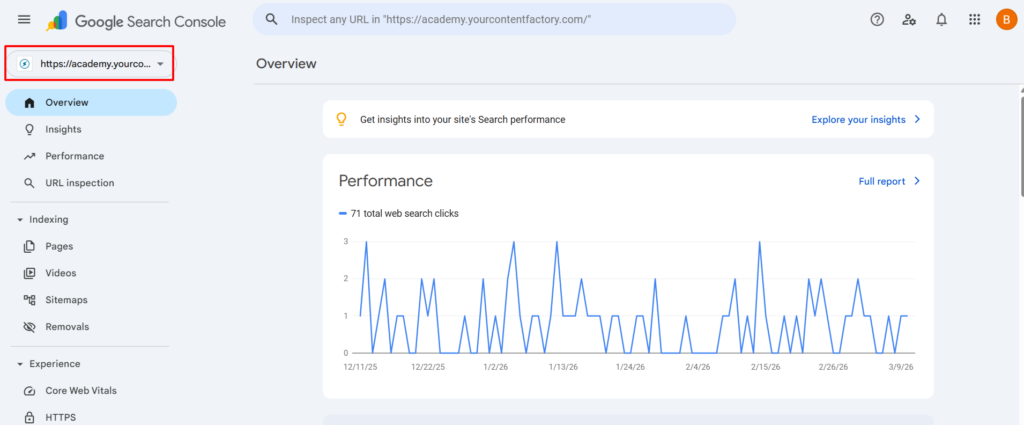Screen dimensions: 1024x425
Task: Open URL inspection in sidebar
Action: pyautogui.click(x=79, y=183)
